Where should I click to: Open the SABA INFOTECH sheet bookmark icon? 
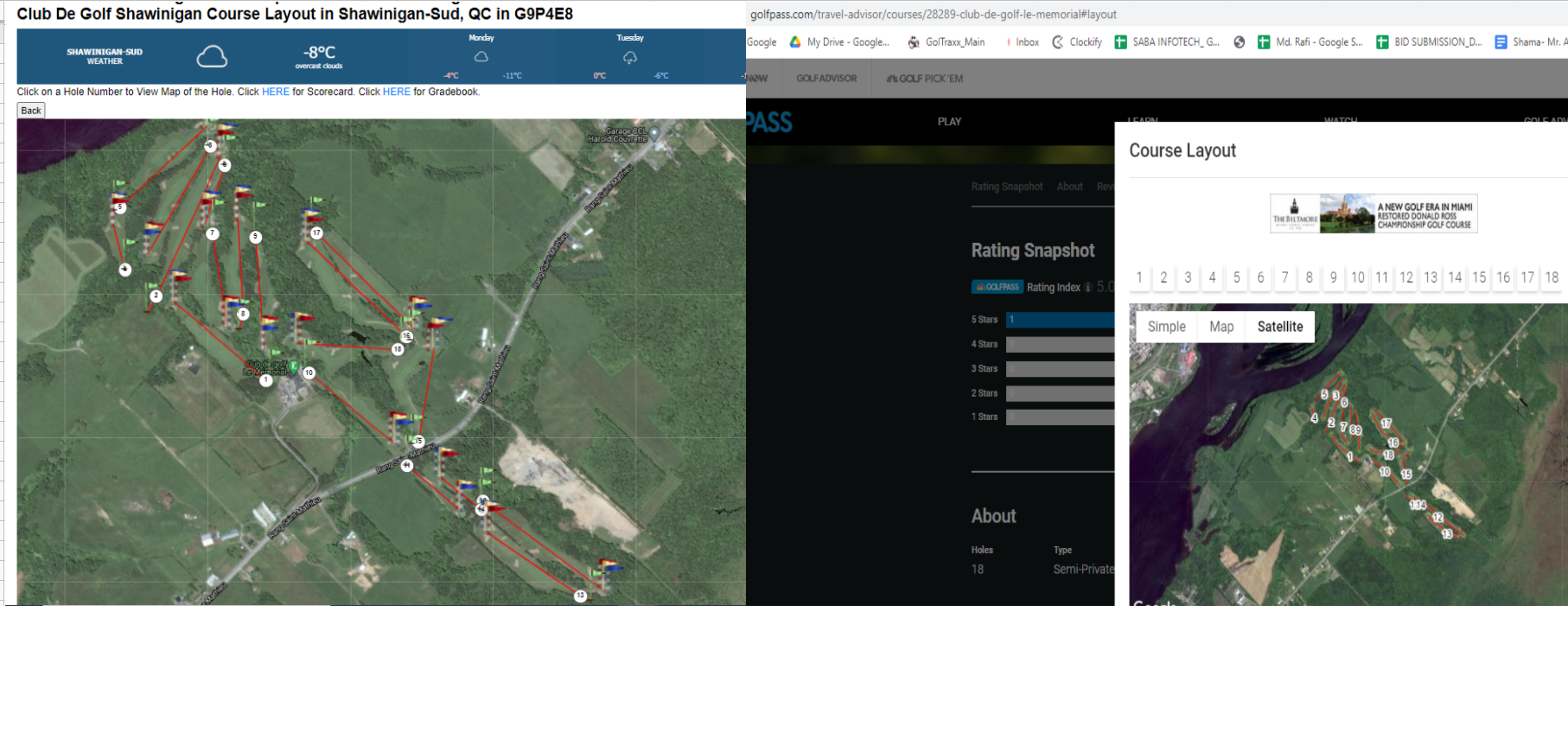coord(1121,41)
